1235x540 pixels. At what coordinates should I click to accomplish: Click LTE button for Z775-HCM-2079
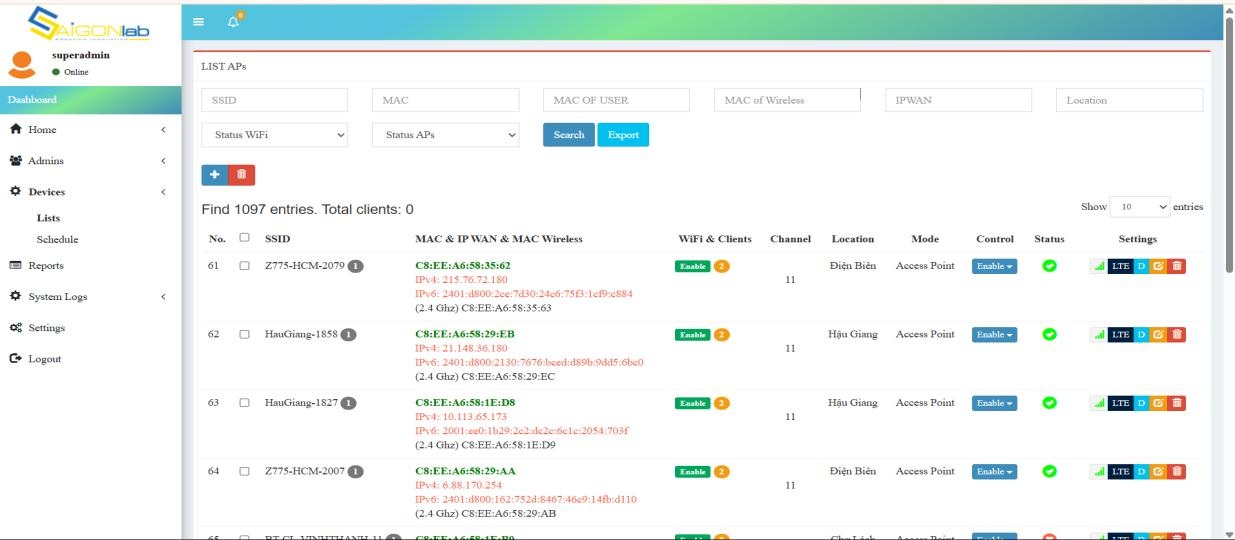coord(1120,266)
